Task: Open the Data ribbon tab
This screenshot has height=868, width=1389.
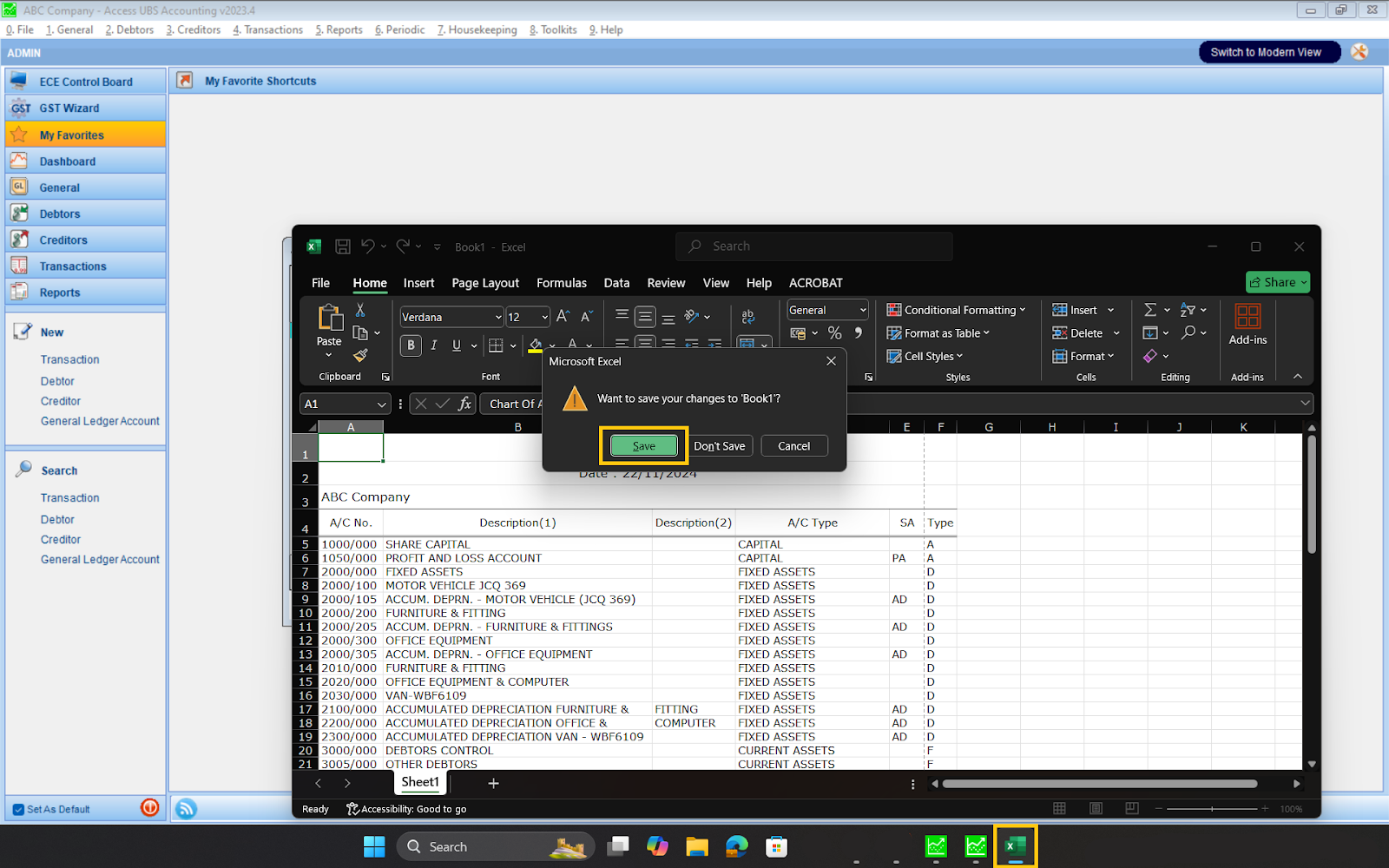Action: 616,283
